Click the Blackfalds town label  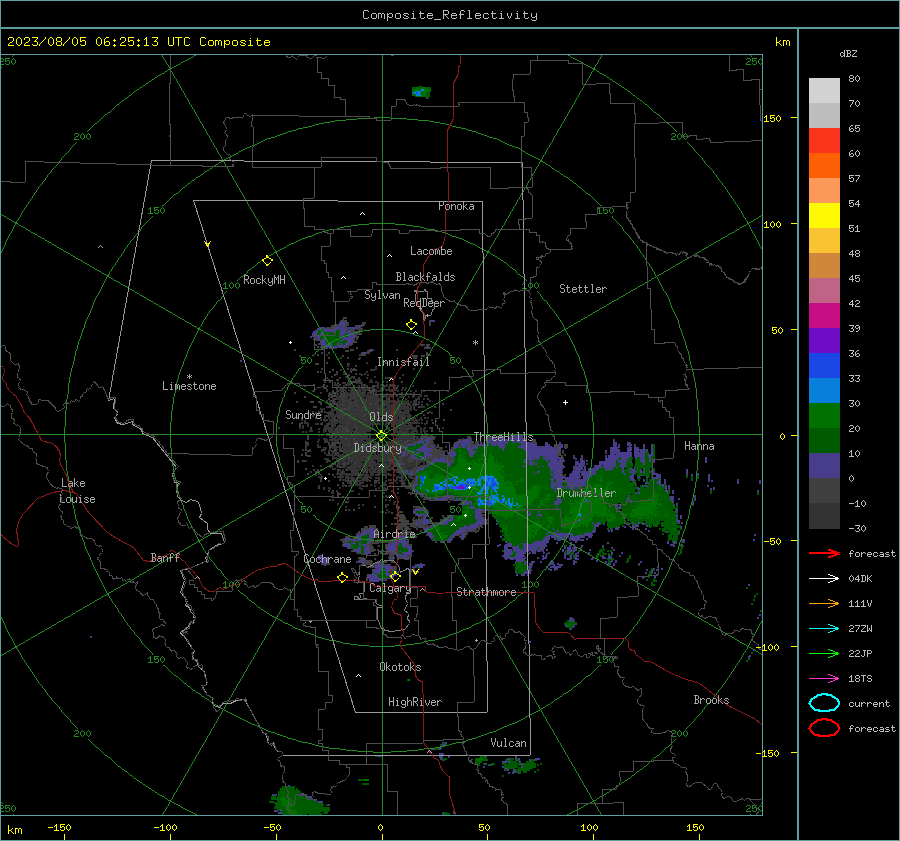[425, 277]
